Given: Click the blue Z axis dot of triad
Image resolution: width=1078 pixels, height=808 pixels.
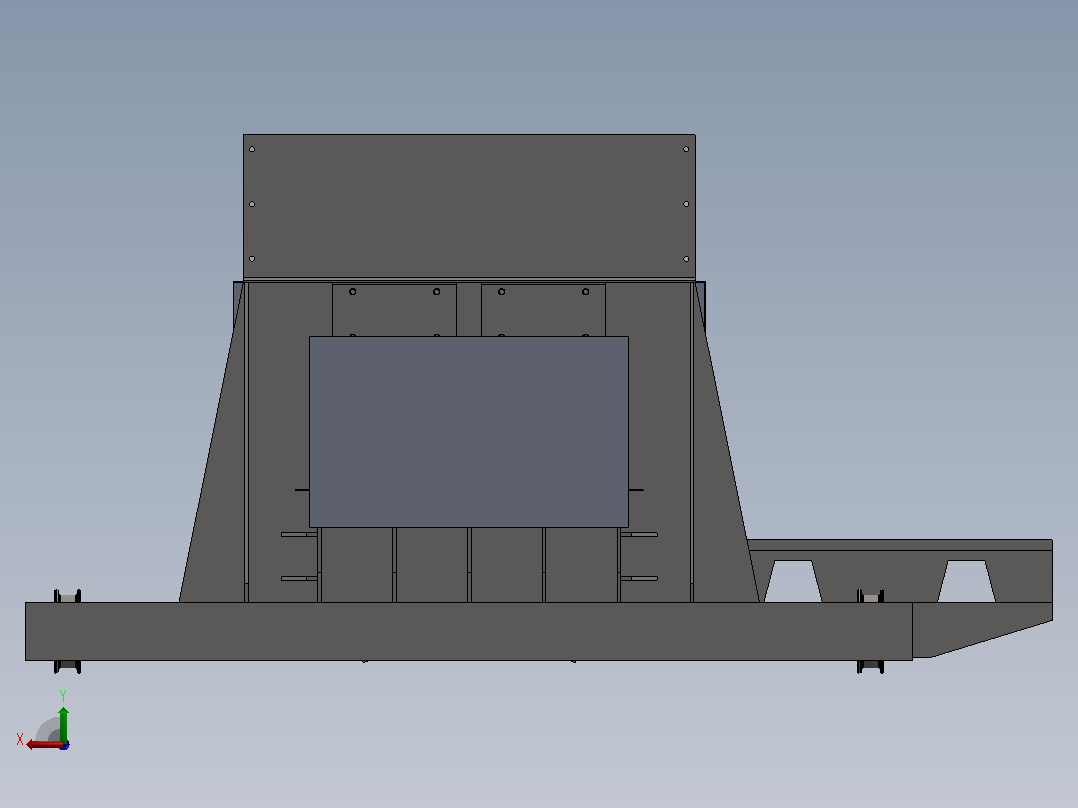Looking at the screenshot, I should [65, 745].
